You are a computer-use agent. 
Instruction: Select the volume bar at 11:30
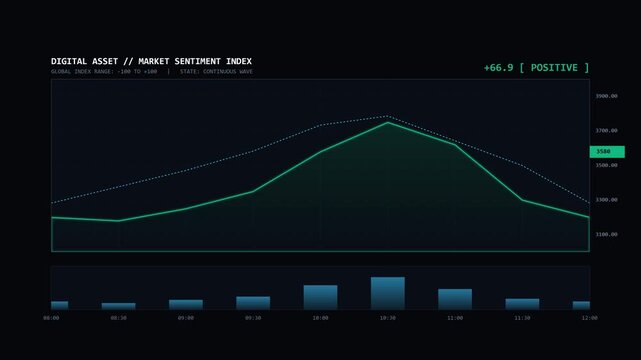pyautogui.click(x=522, y=304)
